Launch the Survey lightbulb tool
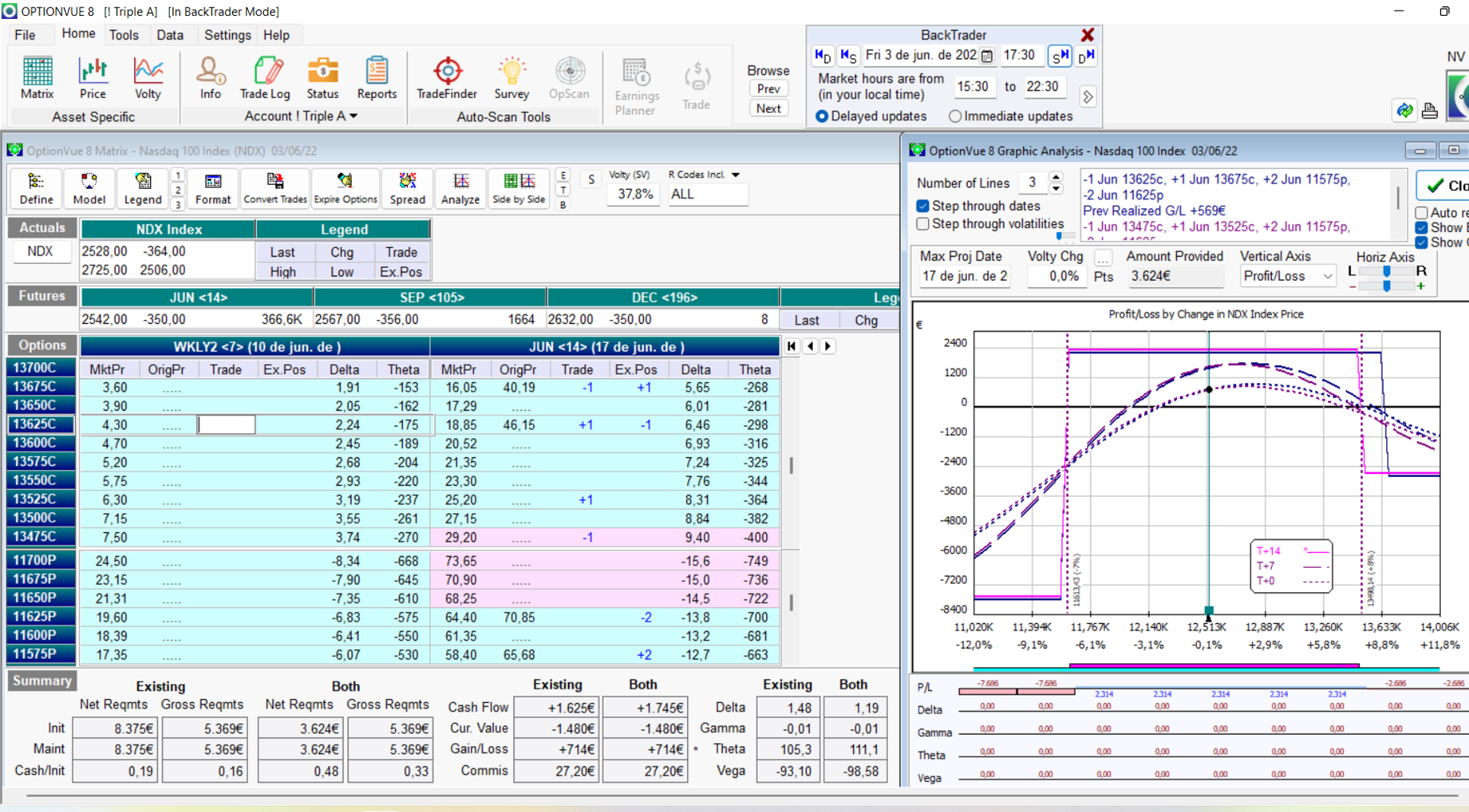The height and width of the screenshot is (812, 1469). (x=512, y=78)
